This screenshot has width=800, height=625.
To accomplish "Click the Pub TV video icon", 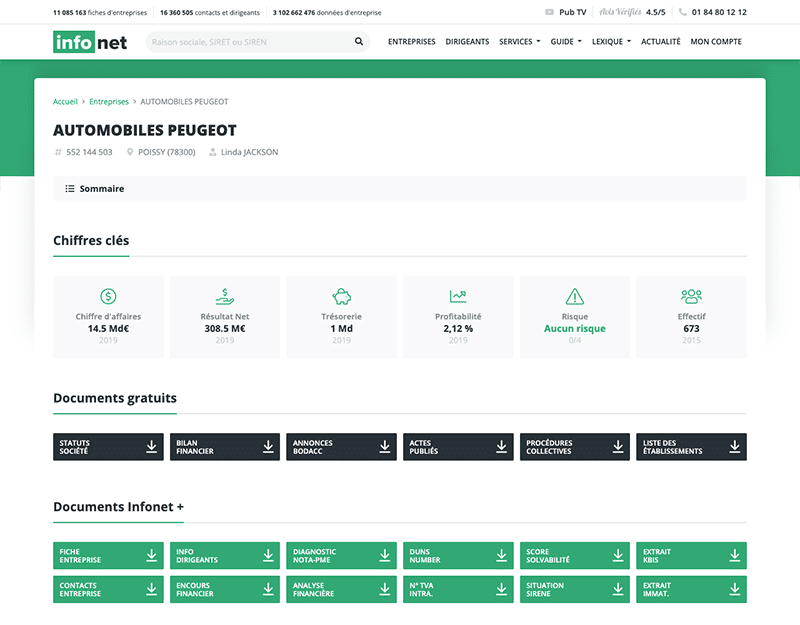I will (549, 12).
